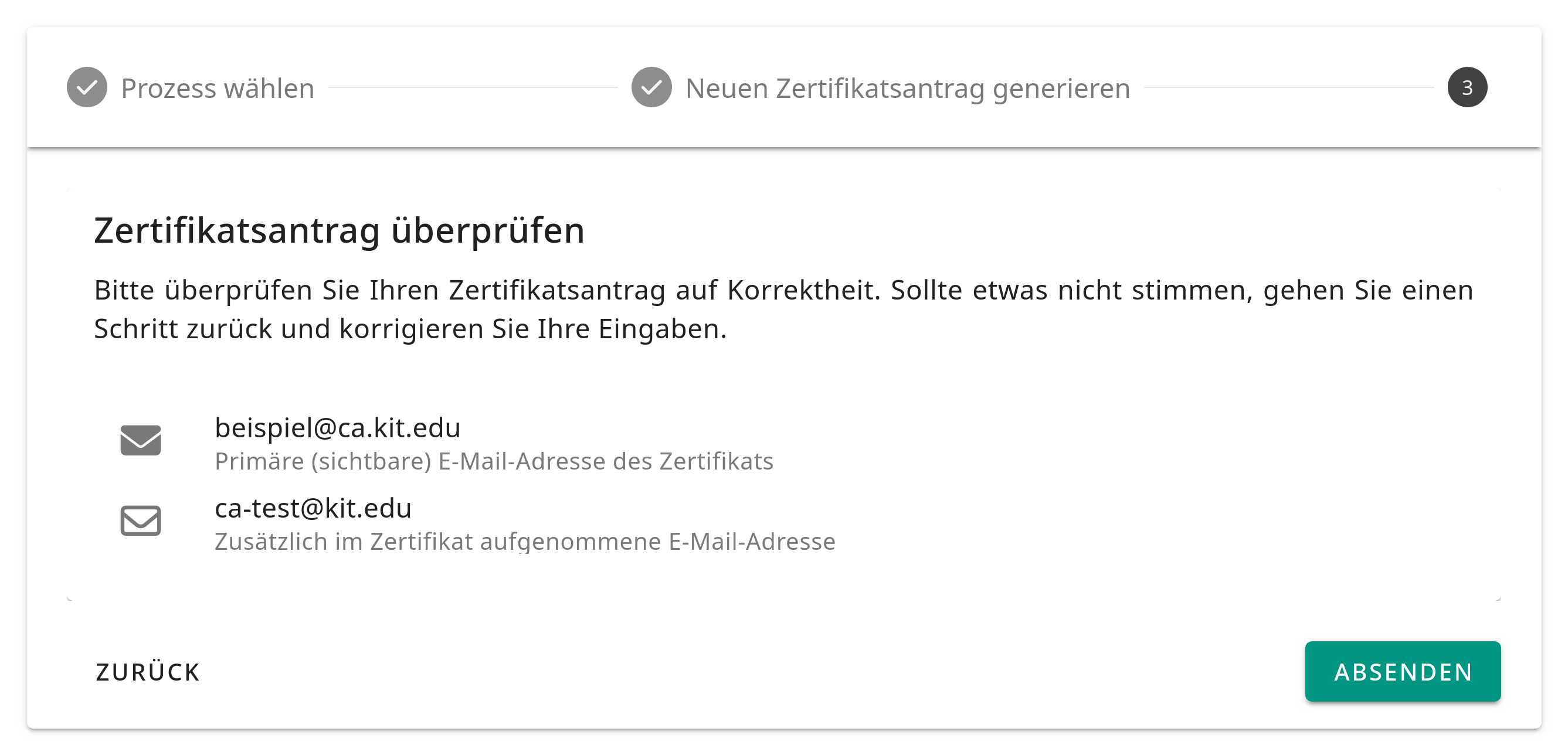Click the Zusätzlich im Zertifikat aufgenommene caption
This screenshot has width=1568, height=755.
525,542
